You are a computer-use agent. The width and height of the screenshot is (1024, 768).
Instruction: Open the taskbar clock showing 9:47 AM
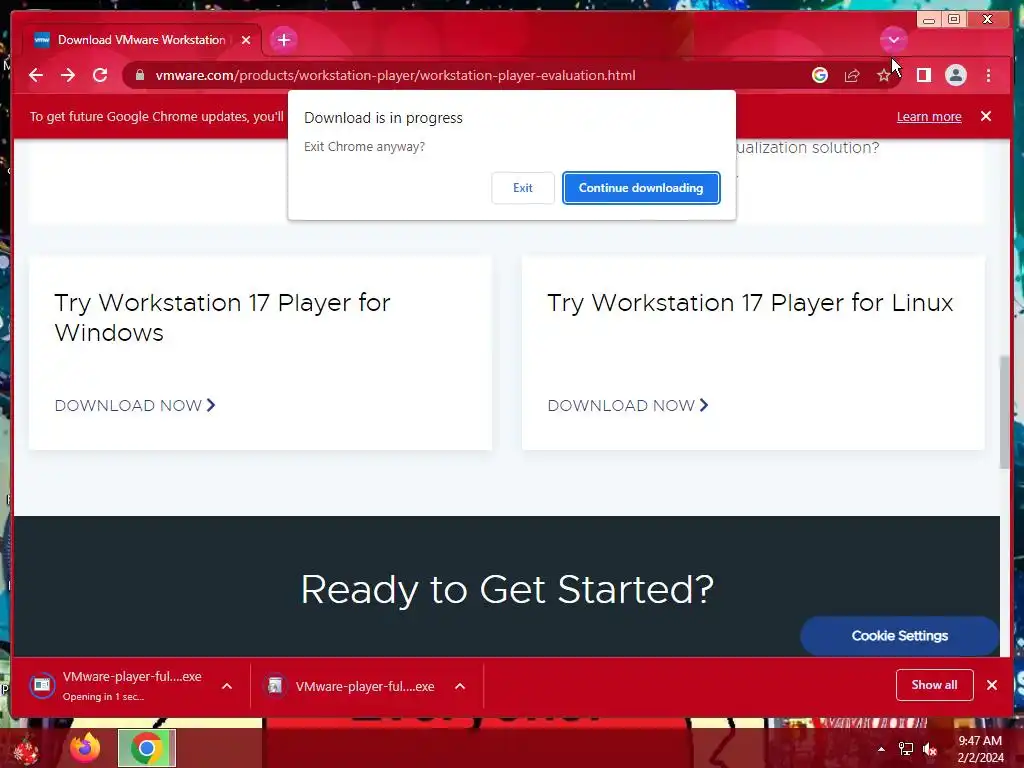pos(980,749)
